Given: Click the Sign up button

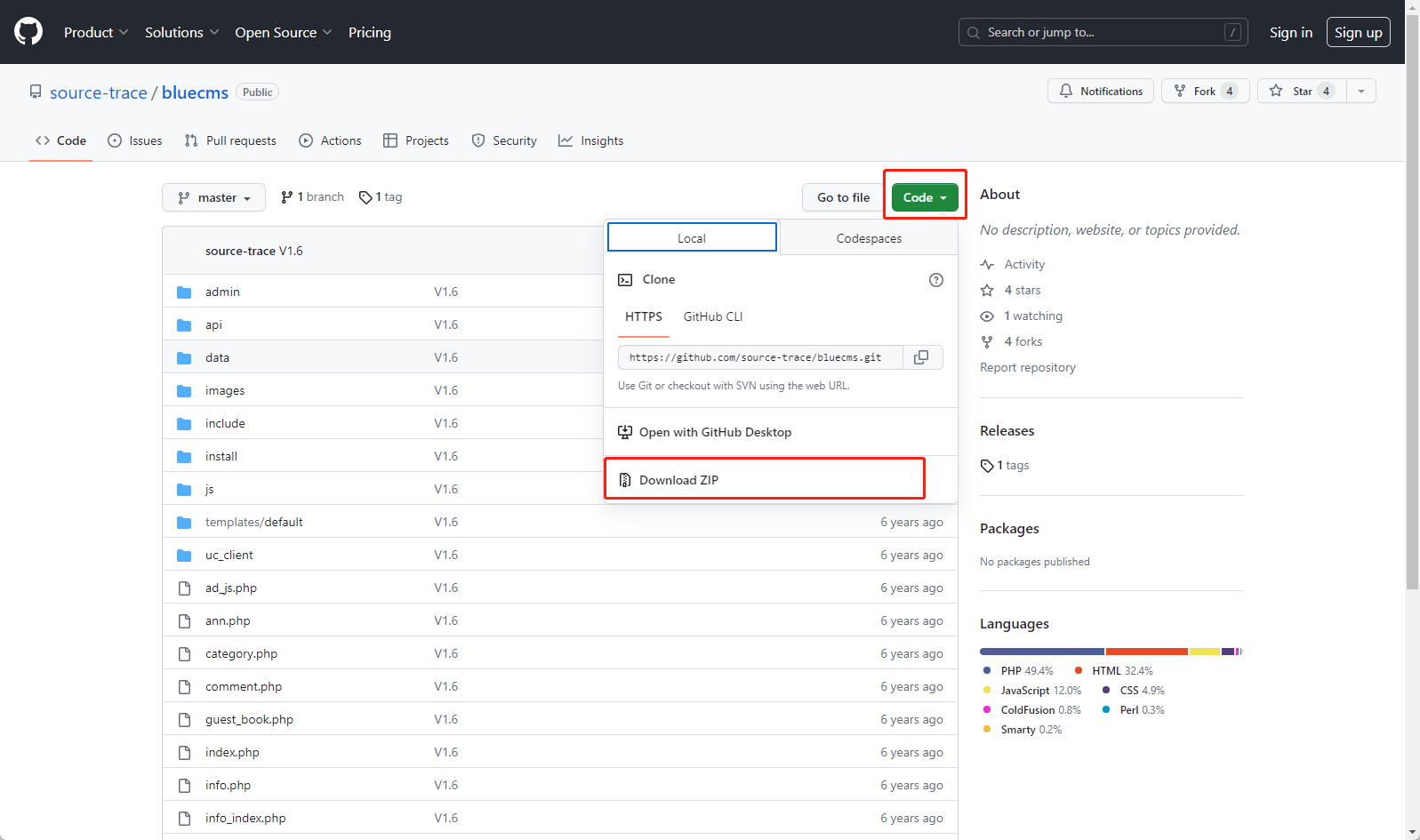Looking at the screenshot, I should click(x=1359, y=33).
